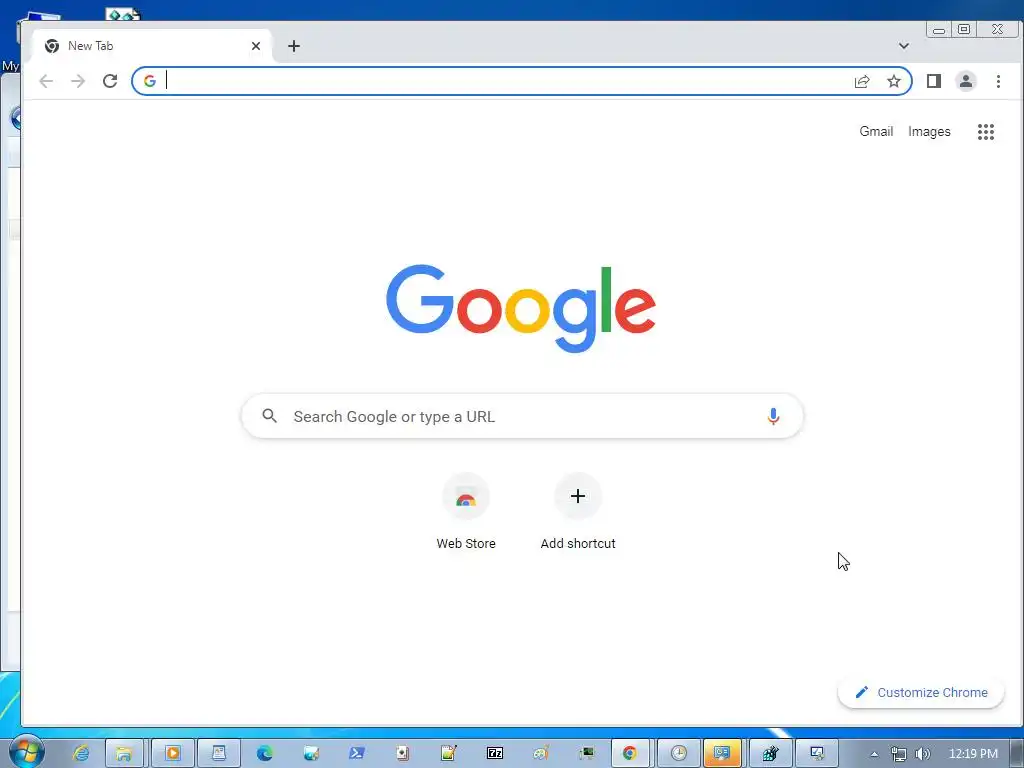1024x768 pixels.
Task: Start voice search with microphone
Action: pyautogui.click(x=773, y=416)
